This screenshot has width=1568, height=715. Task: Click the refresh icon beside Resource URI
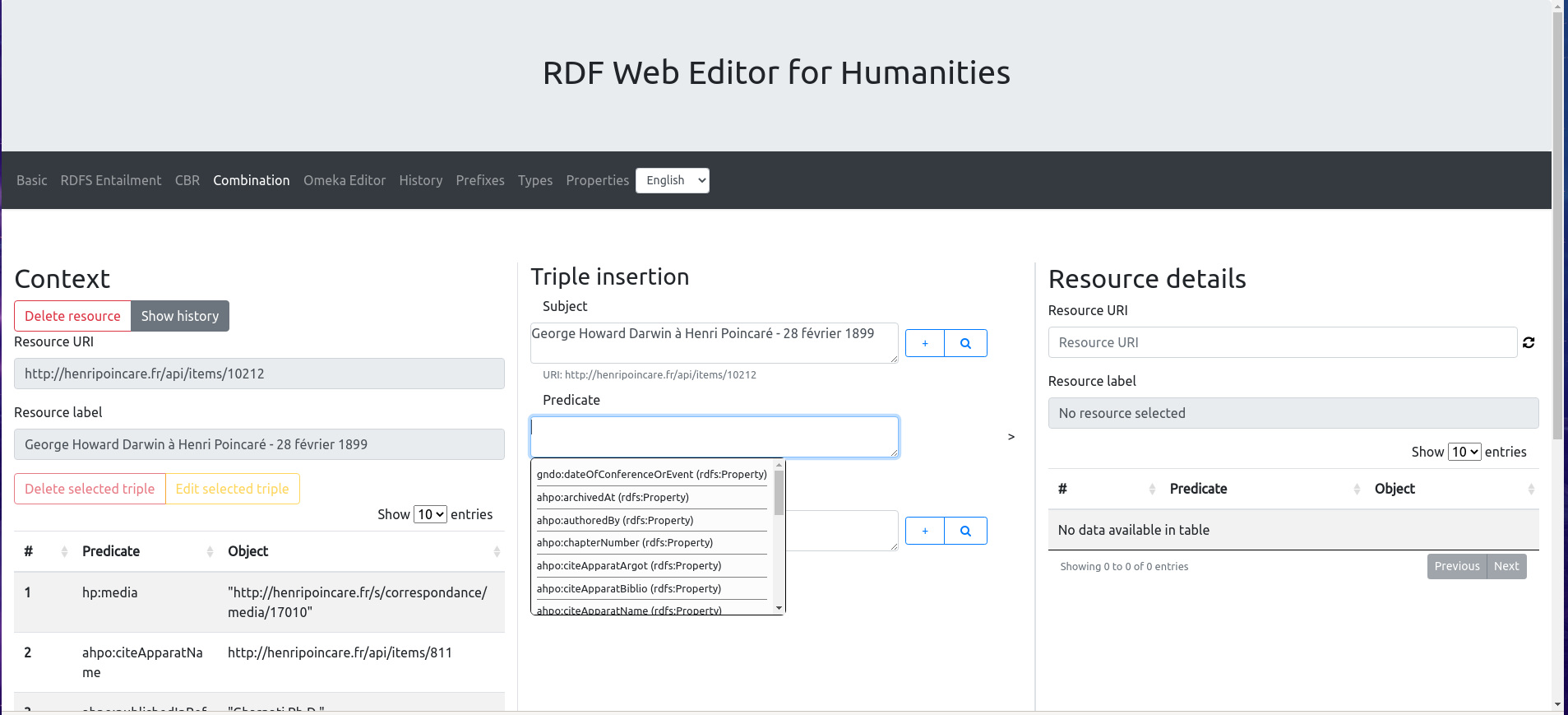1529,342
